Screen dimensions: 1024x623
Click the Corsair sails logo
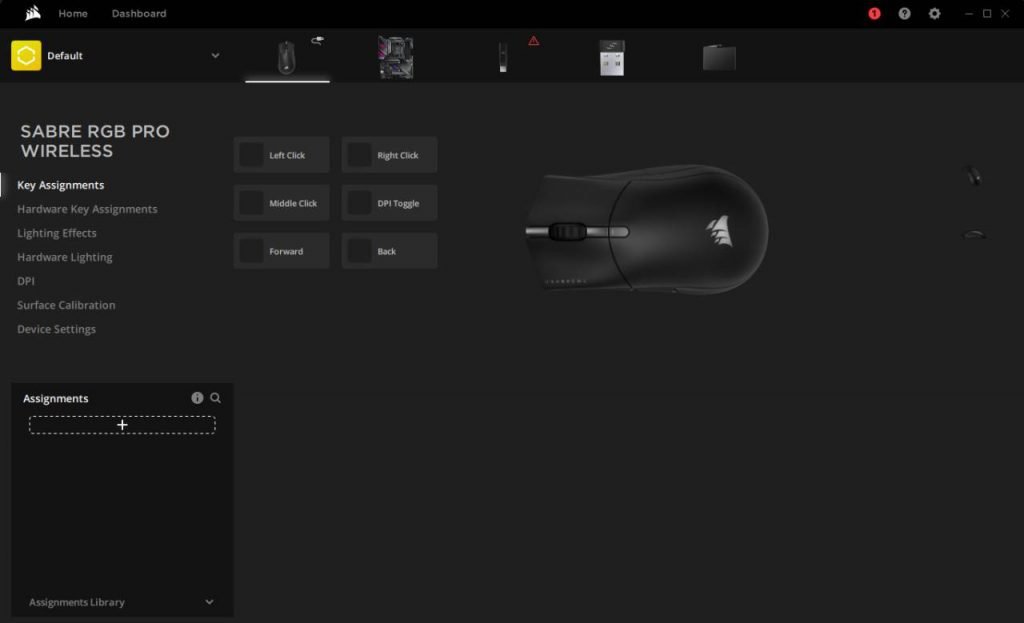[x=33, y=13]
